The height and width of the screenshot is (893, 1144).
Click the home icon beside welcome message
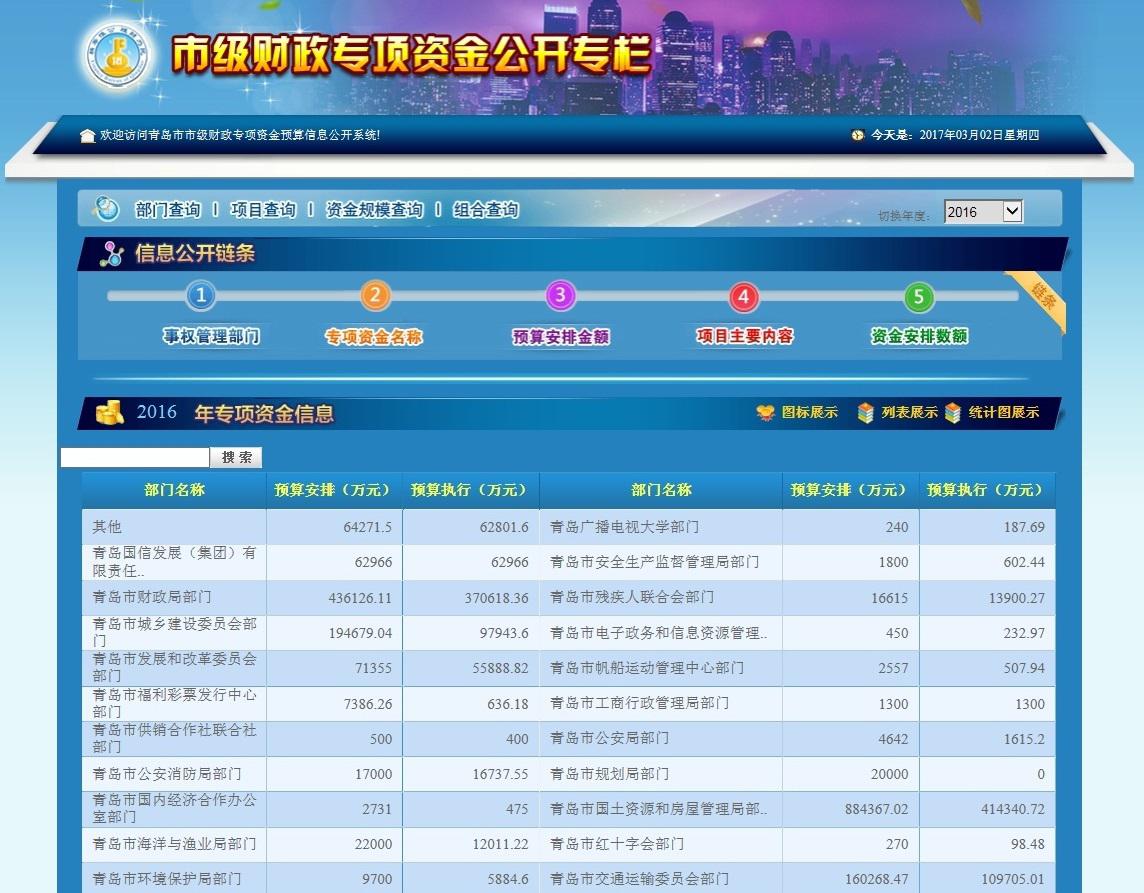[x=88, y=135]
